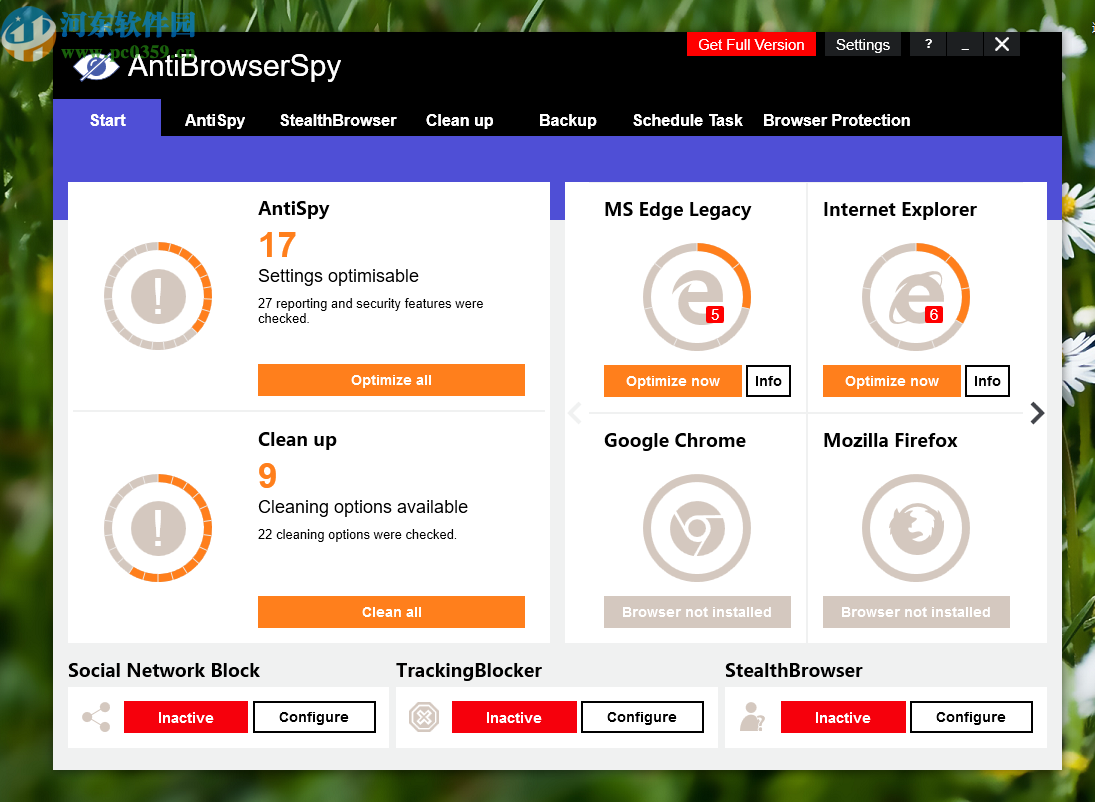This screenshot has height=802, width=1095.
Task: Click the TrackingBlocker crossed-circle icon
Action: (423, 717)
